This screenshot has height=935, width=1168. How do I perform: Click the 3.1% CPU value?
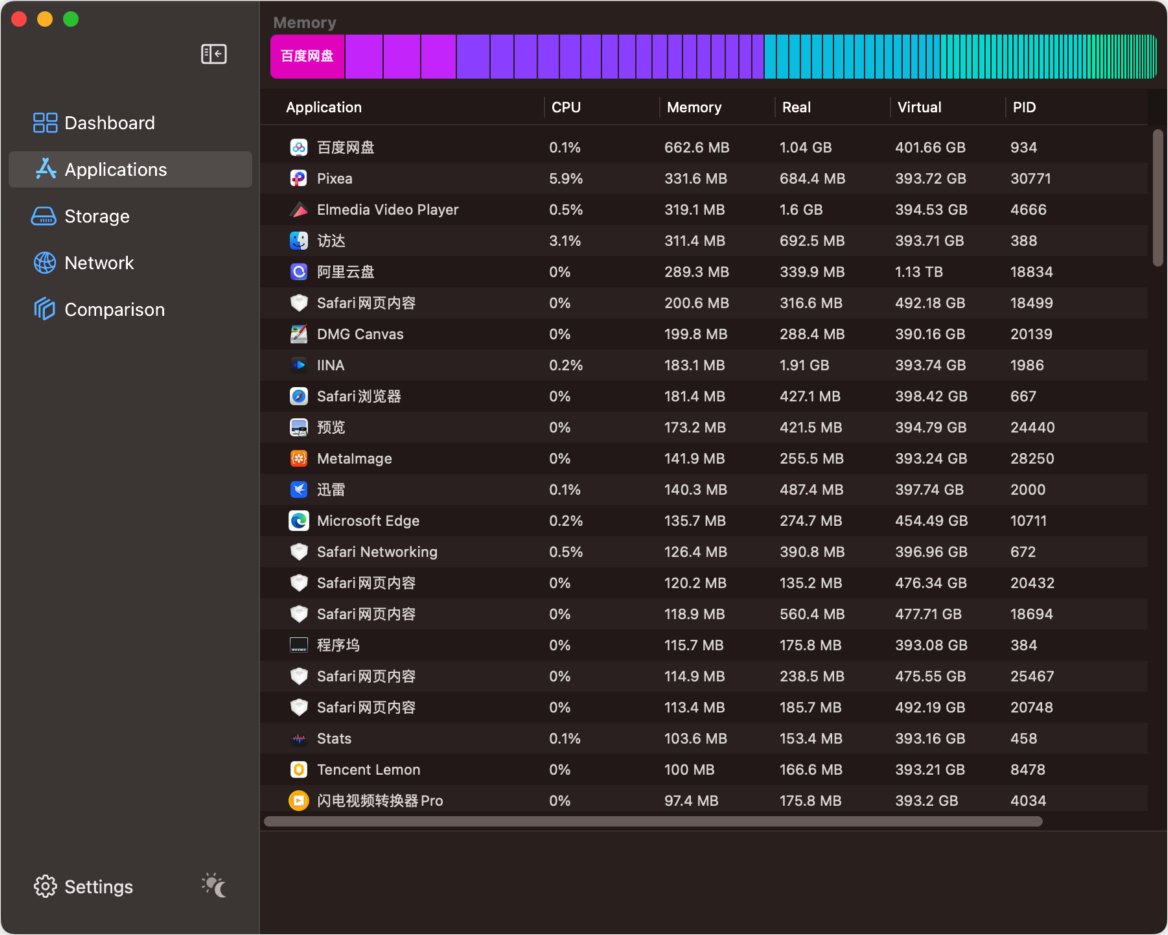tap(565, 241)
